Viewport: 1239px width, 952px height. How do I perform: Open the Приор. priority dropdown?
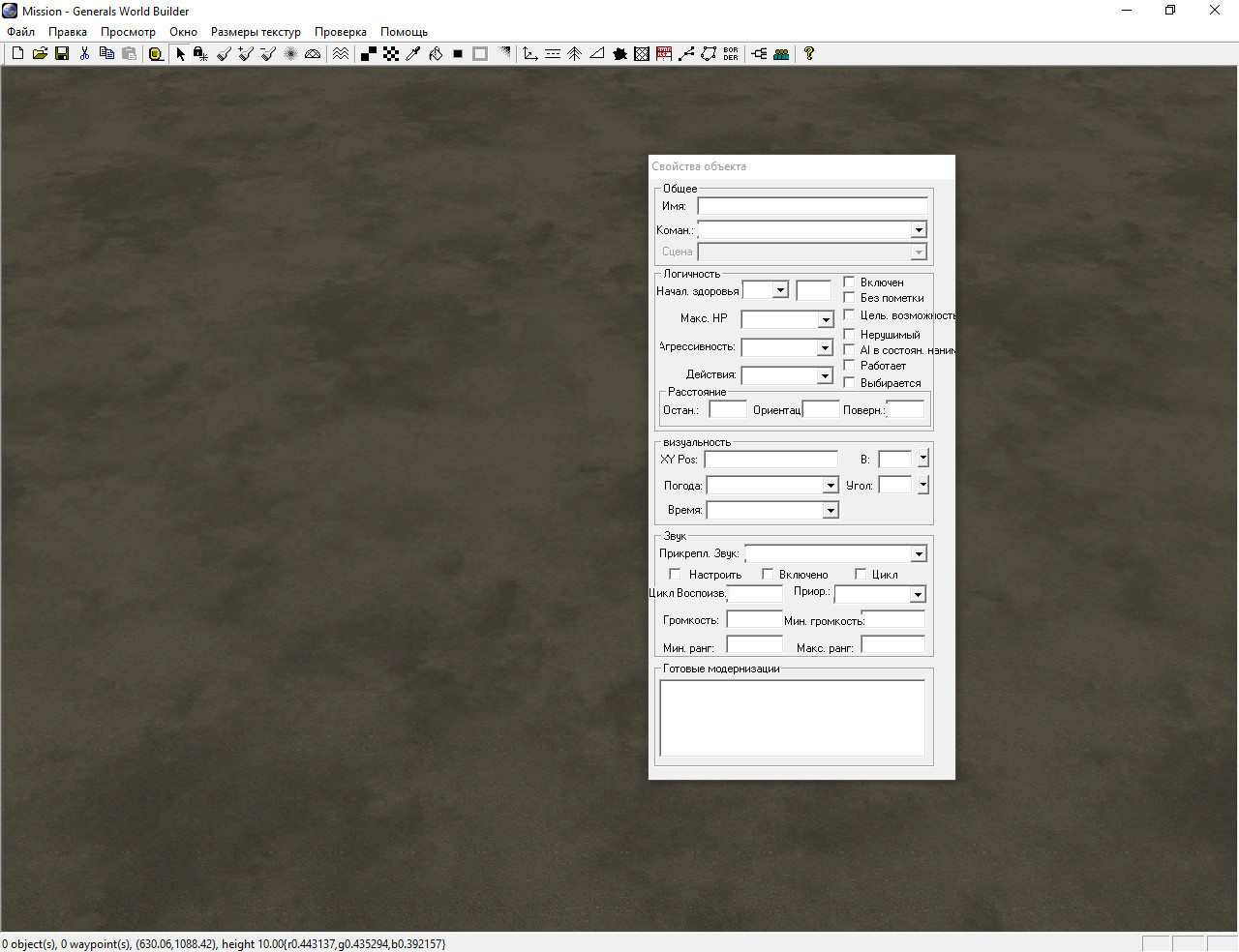[918, 594]
